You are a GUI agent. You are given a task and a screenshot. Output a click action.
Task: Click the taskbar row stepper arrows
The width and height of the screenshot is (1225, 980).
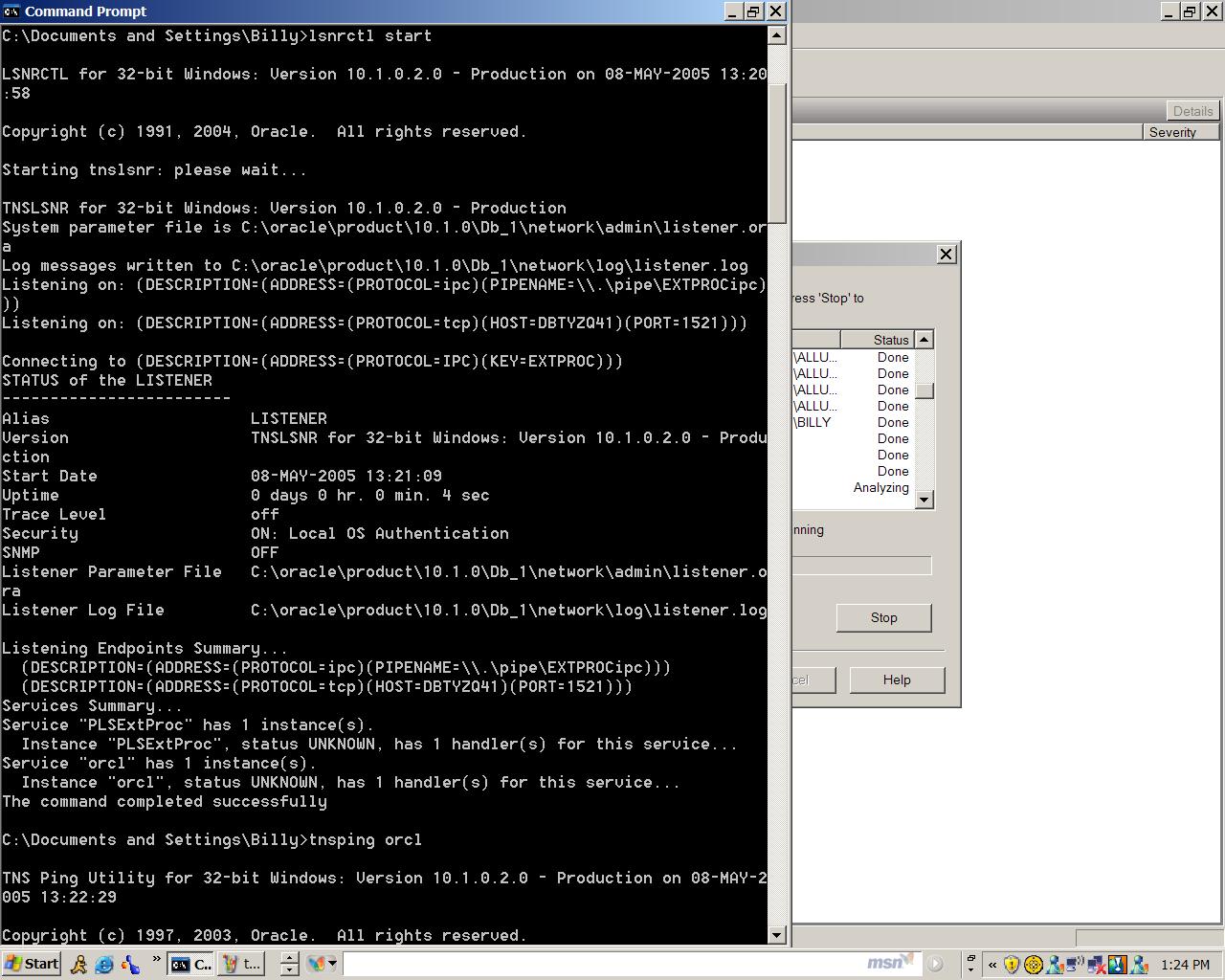click(289, 965)
